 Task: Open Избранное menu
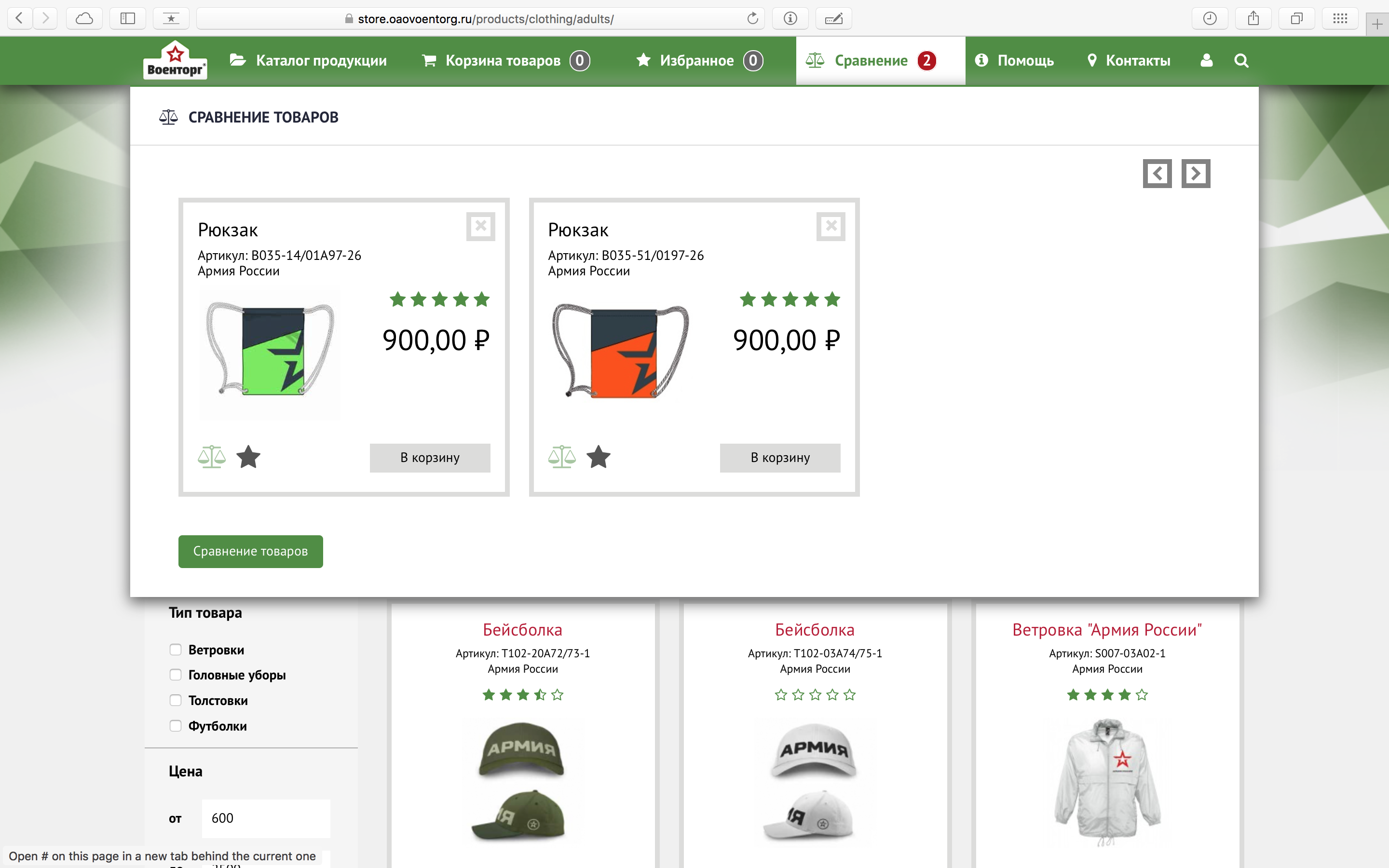point(699,60)
